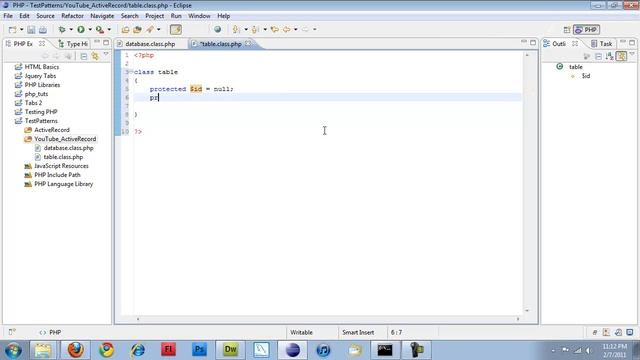
Task: Open the Outline view menu triangle
Action: pyautogui.click(x=632, y=54)
